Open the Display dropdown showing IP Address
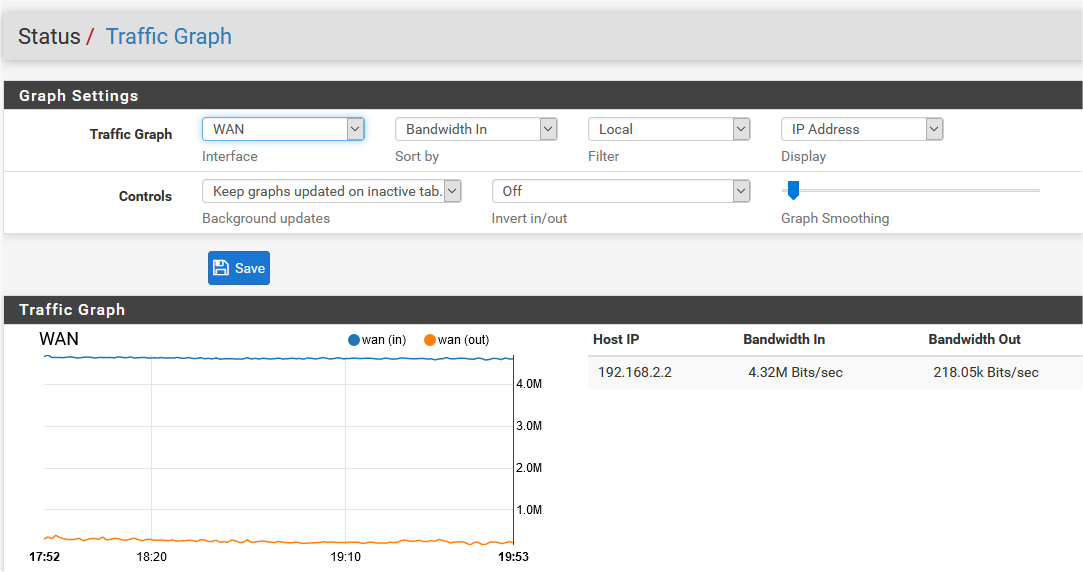Viewport: 1083px width, 572px height. point(862,129)
